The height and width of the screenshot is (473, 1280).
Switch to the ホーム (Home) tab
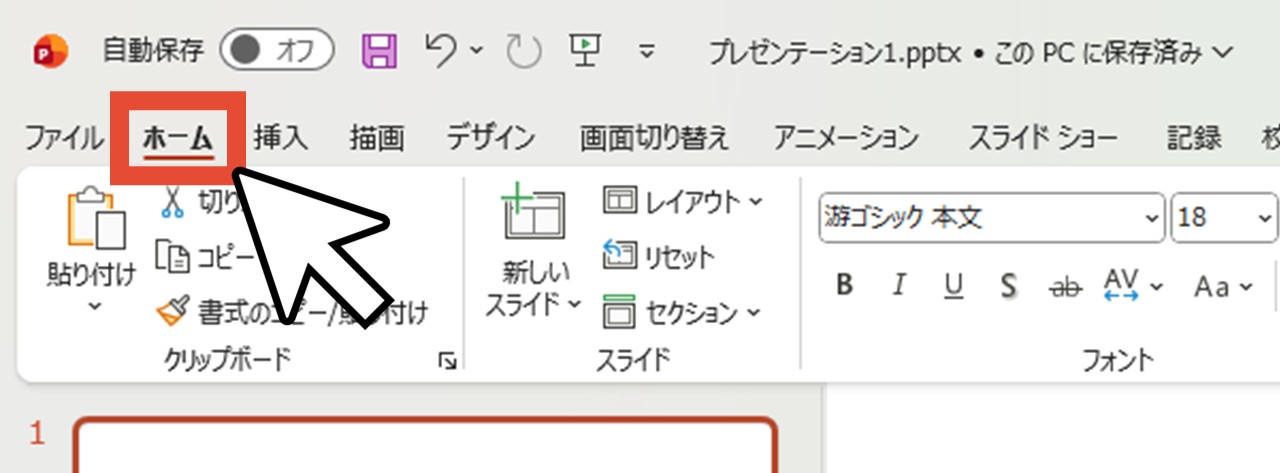(177, 137)
